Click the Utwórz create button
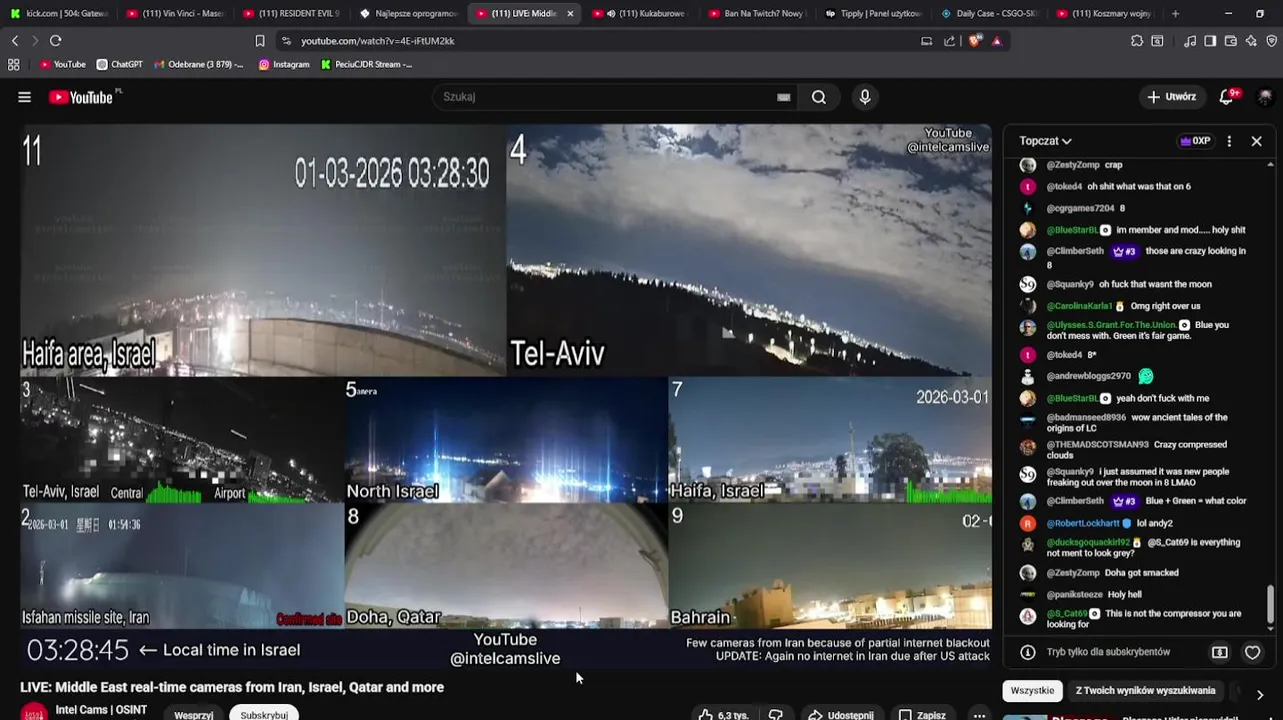 pos(1172,97)
